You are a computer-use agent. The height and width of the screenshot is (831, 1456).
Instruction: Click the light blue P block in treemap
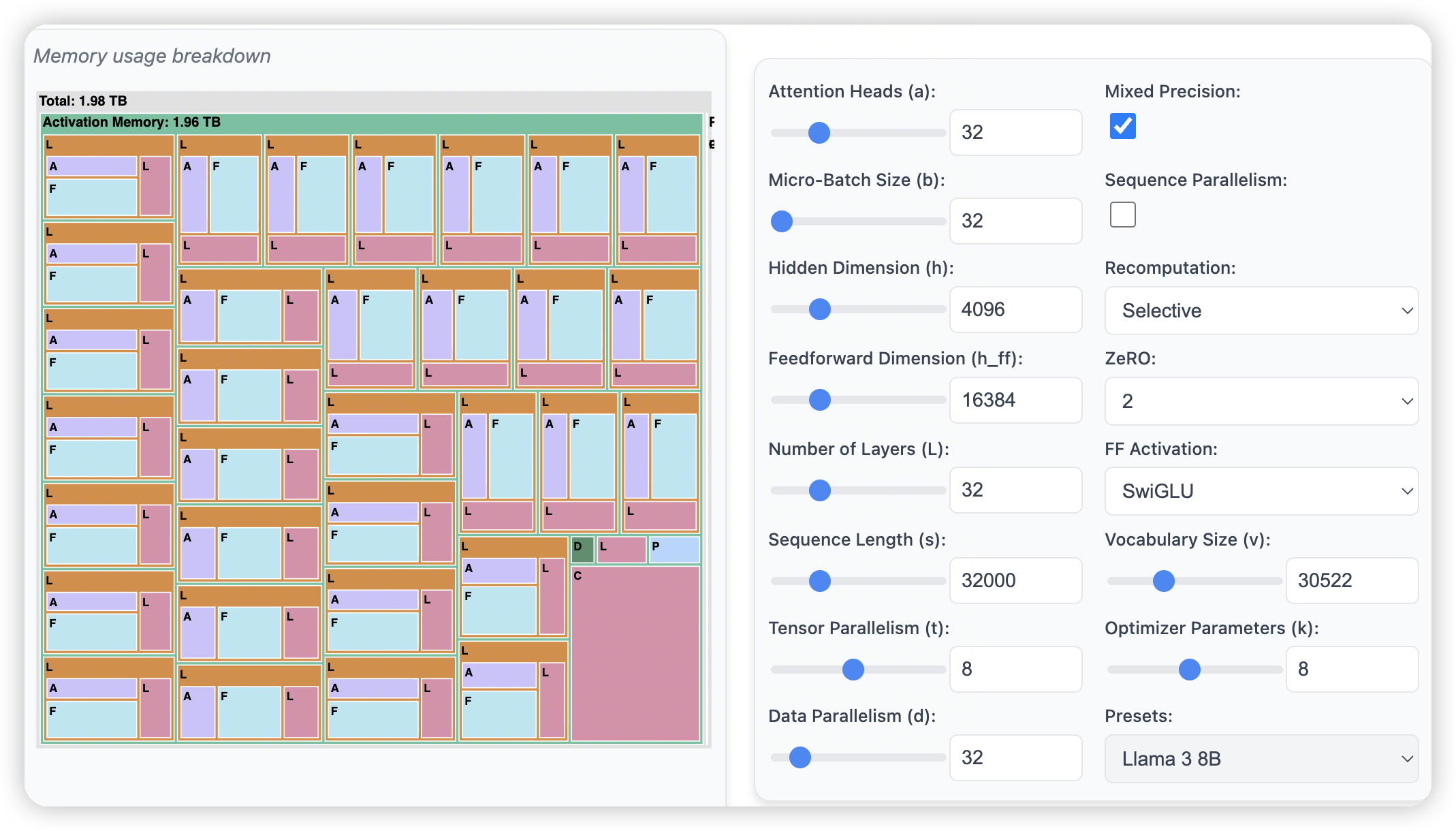click(x=674, y=549)
